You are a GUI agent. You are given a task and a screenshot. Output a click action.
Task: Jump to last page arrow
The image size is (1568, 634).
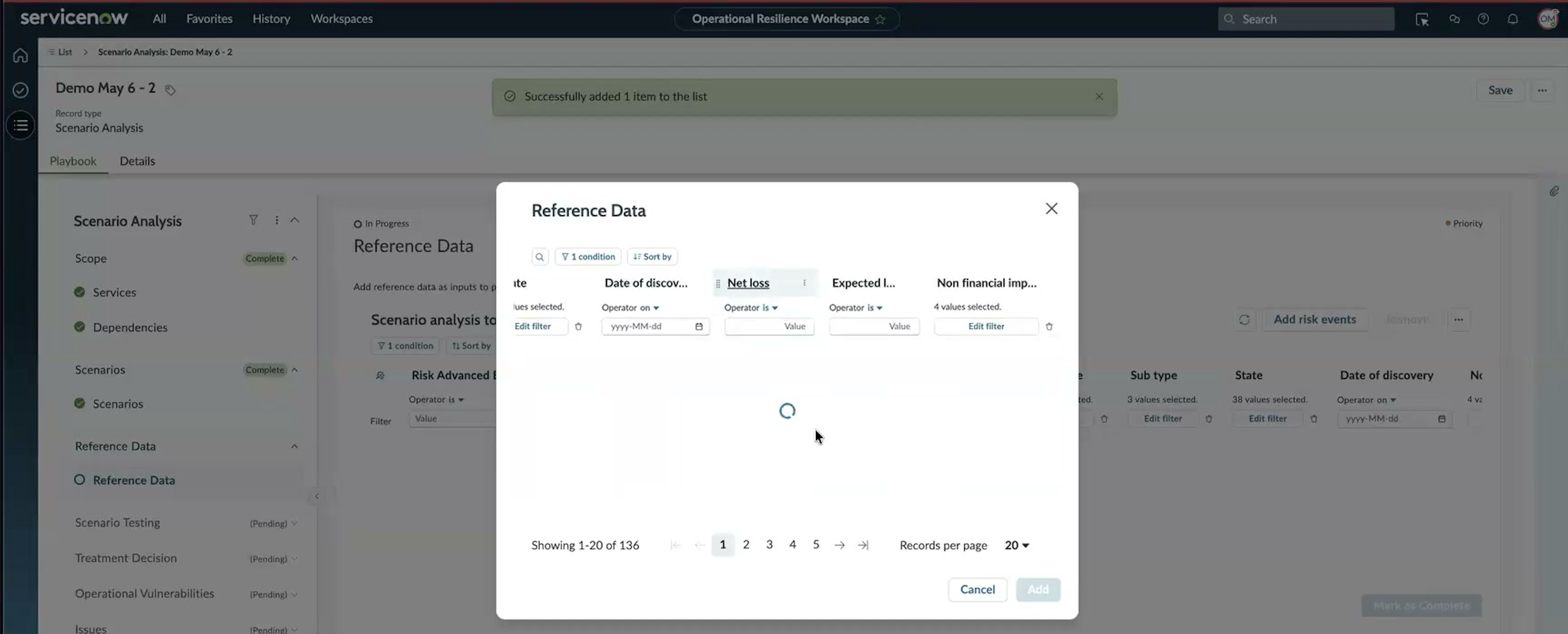863,545
